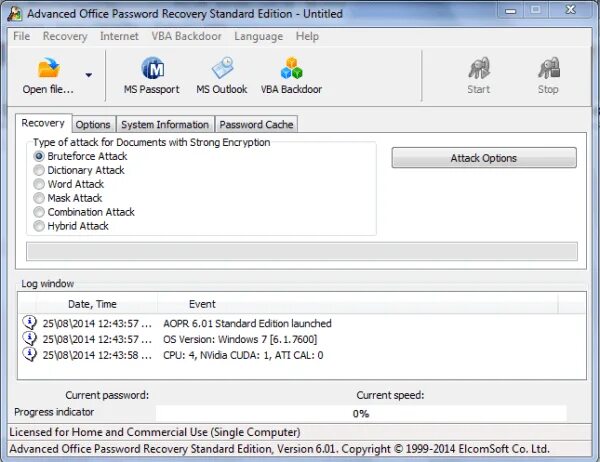
Task: Switch to the Recovery tab
Action: pos(43,123)
